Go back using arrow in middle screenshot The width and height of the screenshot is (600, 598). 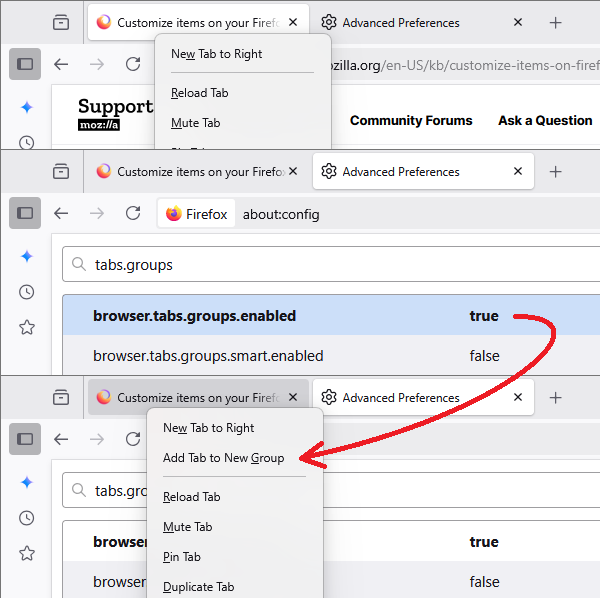[x=61, y=213]
